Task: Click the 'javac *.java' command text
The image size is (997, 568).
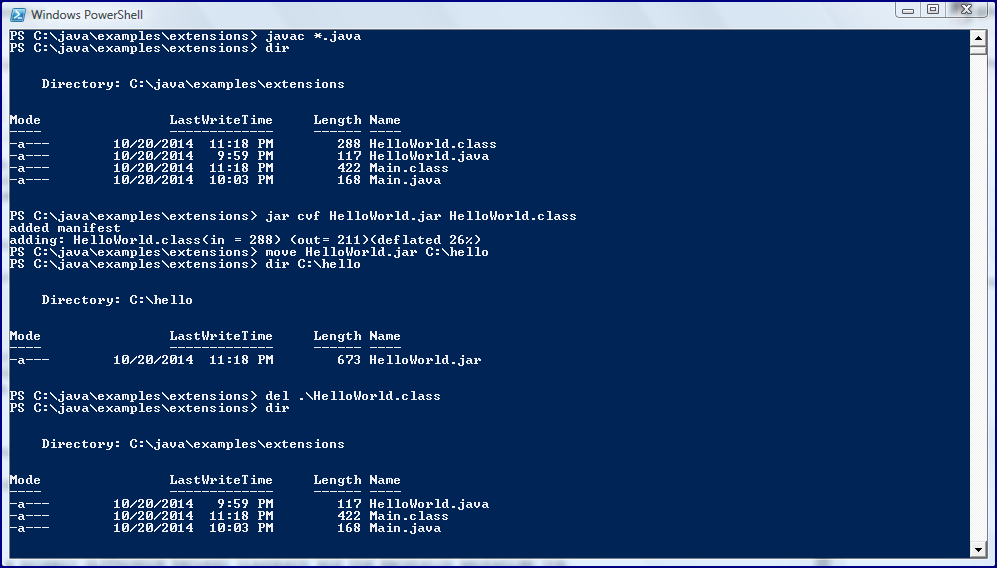Action: tap(313, 36)
